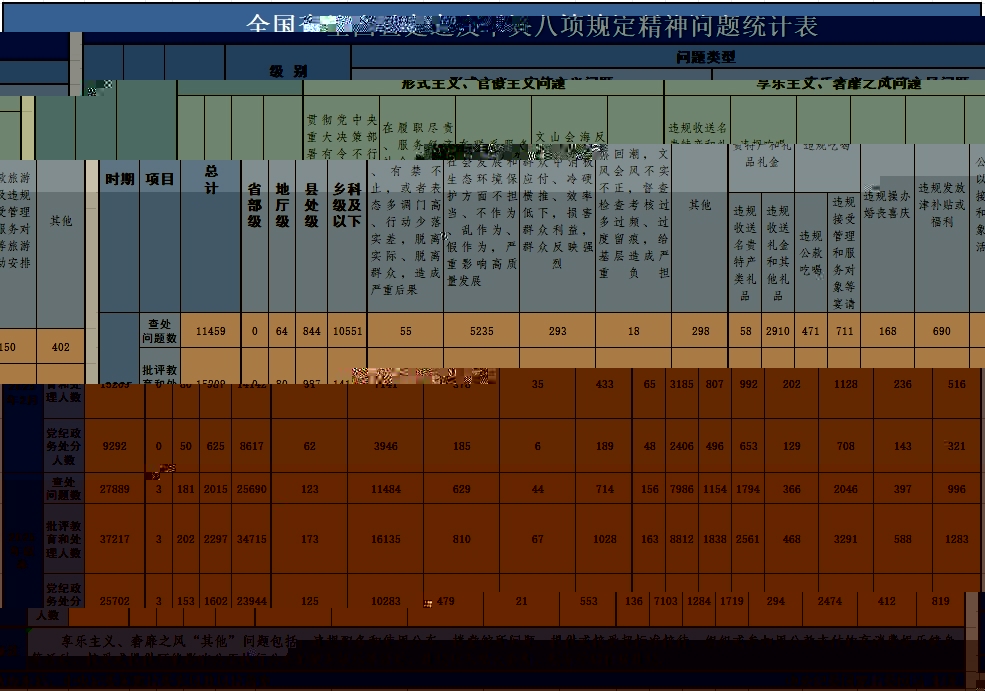Click the cell containing 471
The image size is (985, 691).
[x=810, y=331]
